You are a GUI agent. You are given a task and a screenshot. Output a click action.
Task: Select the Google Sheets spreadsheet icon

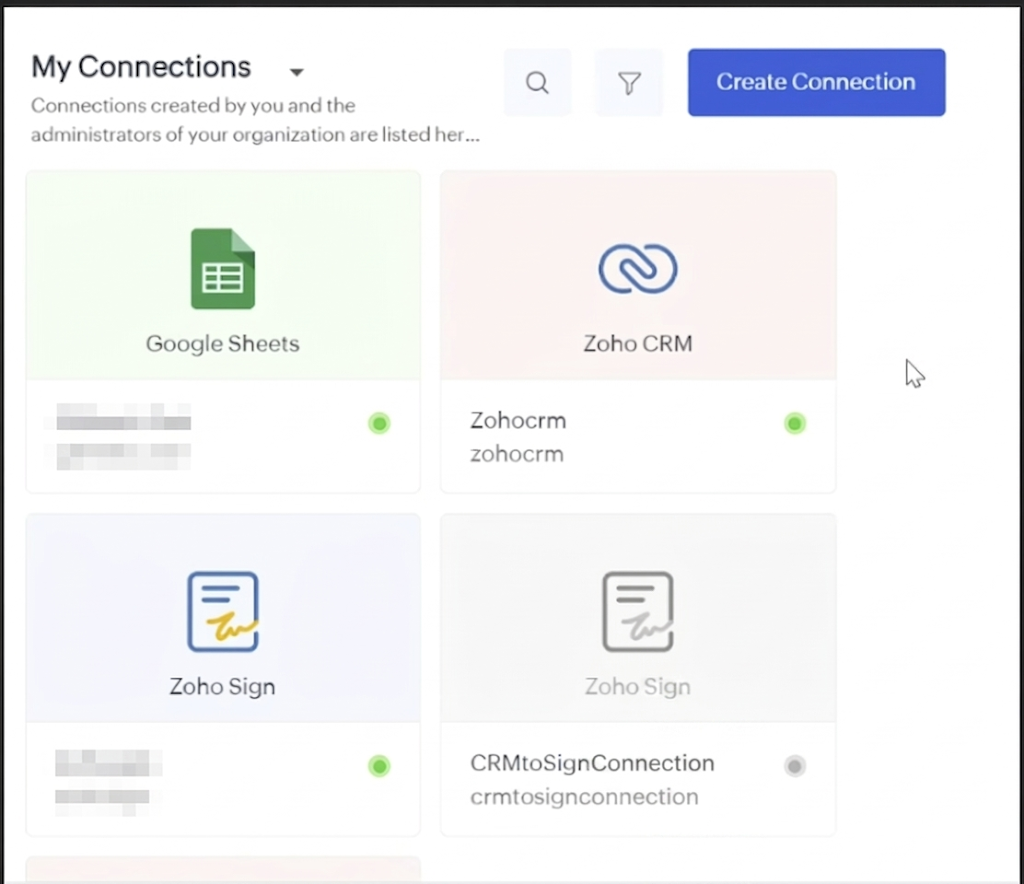223,268
